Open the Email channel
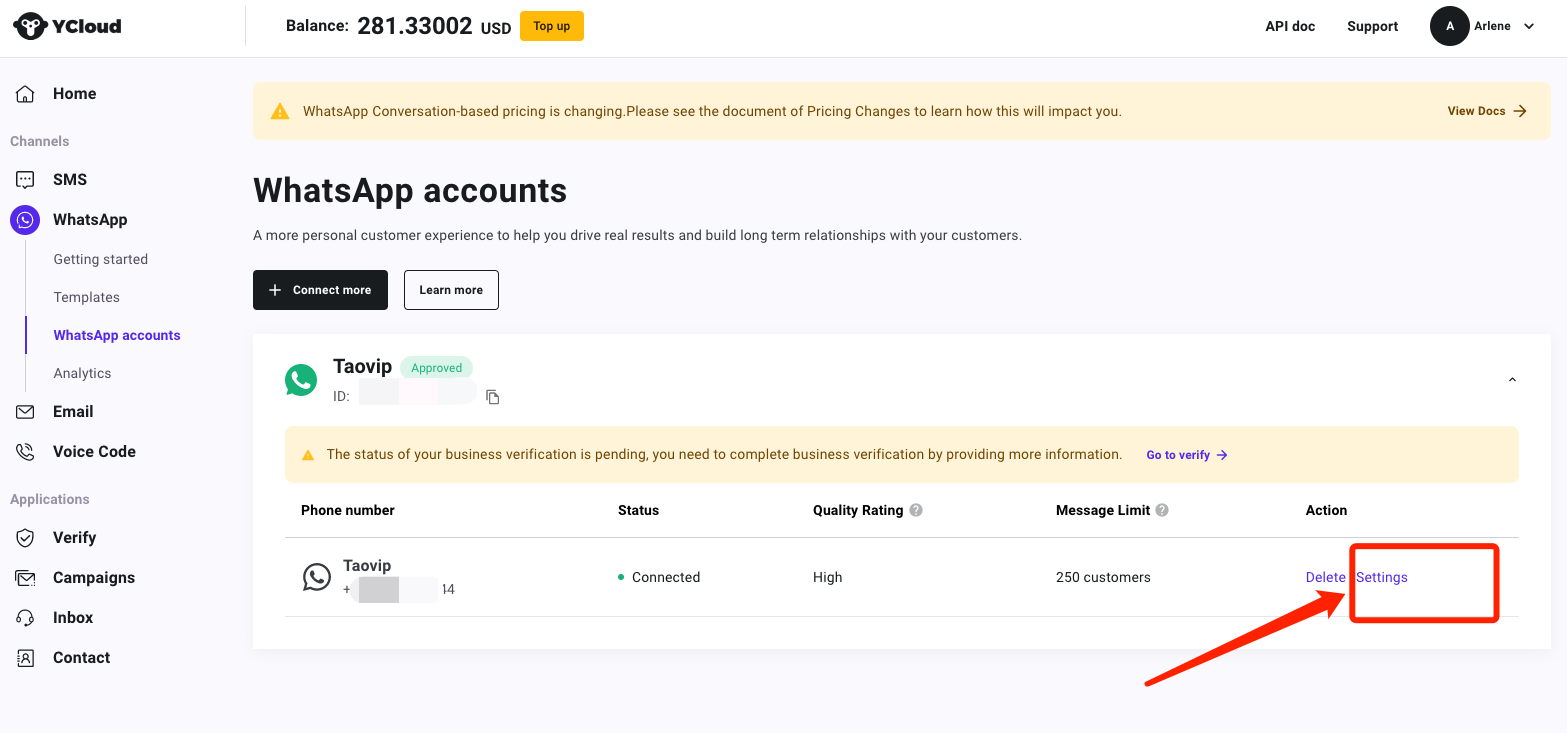 pos(73,412)
